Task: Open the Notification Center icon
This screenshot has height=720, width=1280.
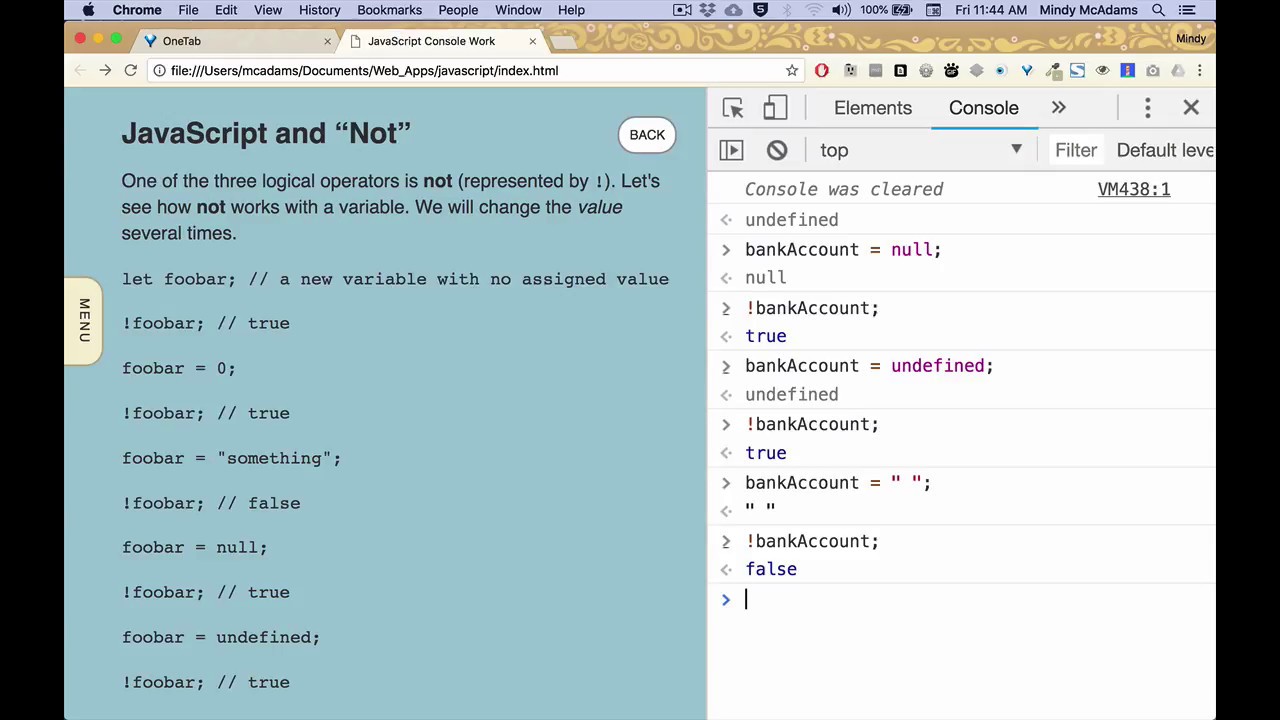Action: (1187, 10)
